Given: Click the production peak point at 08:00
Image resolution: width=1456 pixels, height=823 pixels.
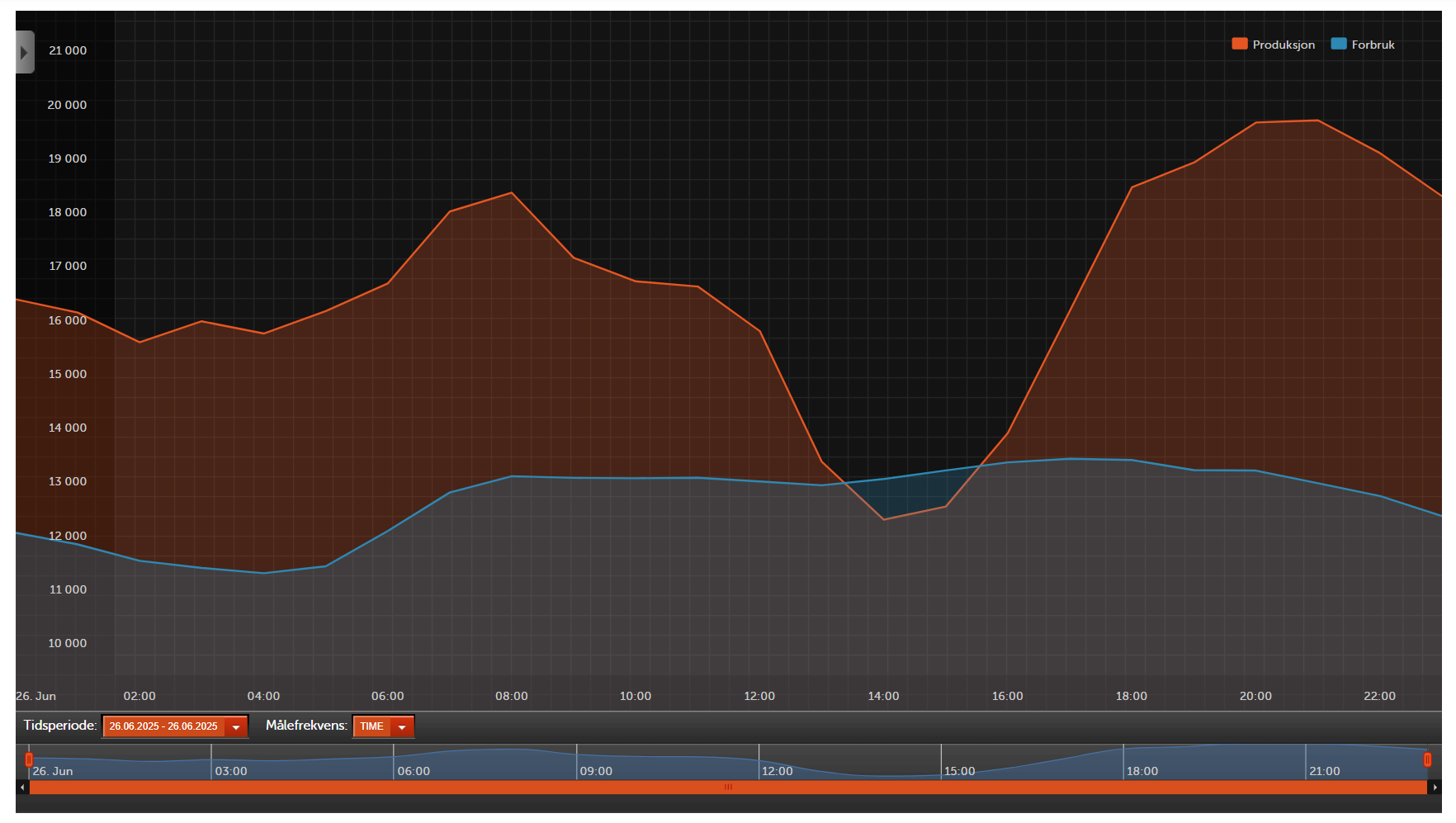Looking at the screenshot, I should 512,193.
